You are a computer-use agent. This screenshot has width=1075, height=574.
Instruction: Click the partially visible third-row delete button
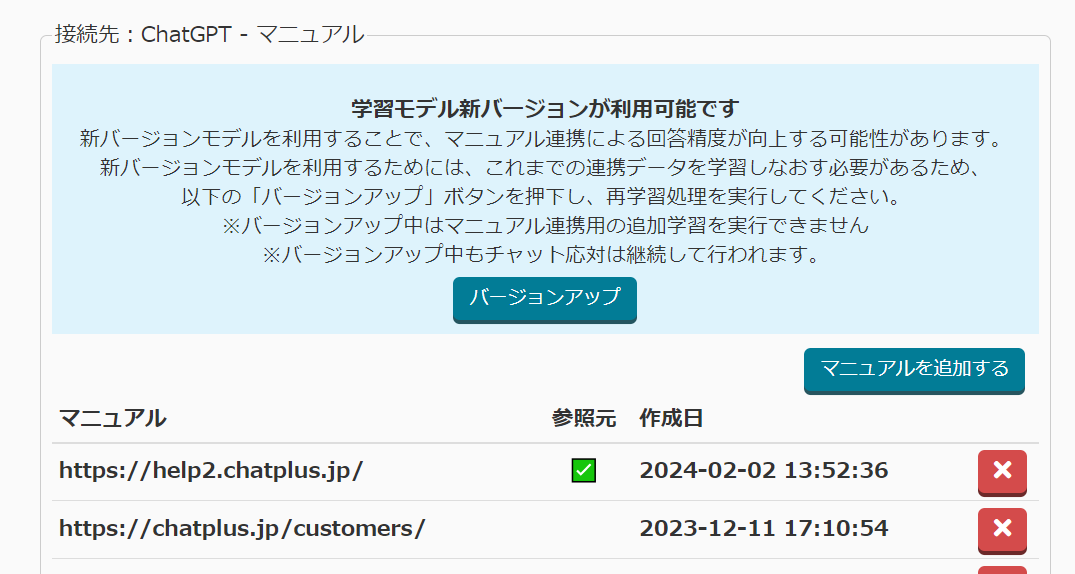(x=1001, y=569)
